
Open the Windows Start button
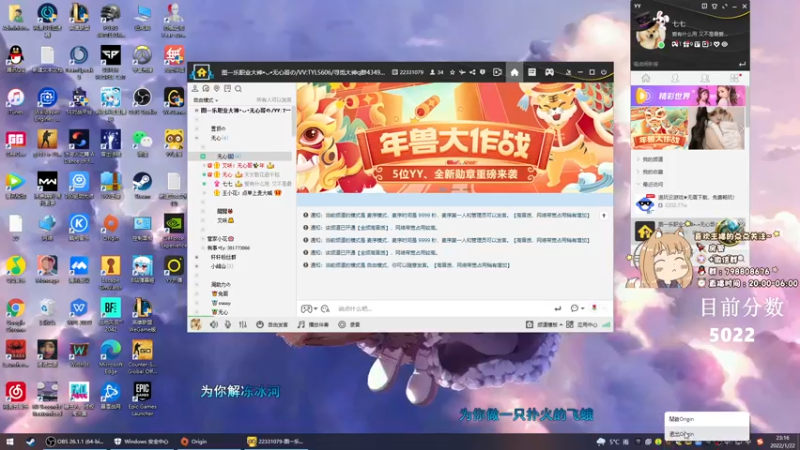point(9,441)
